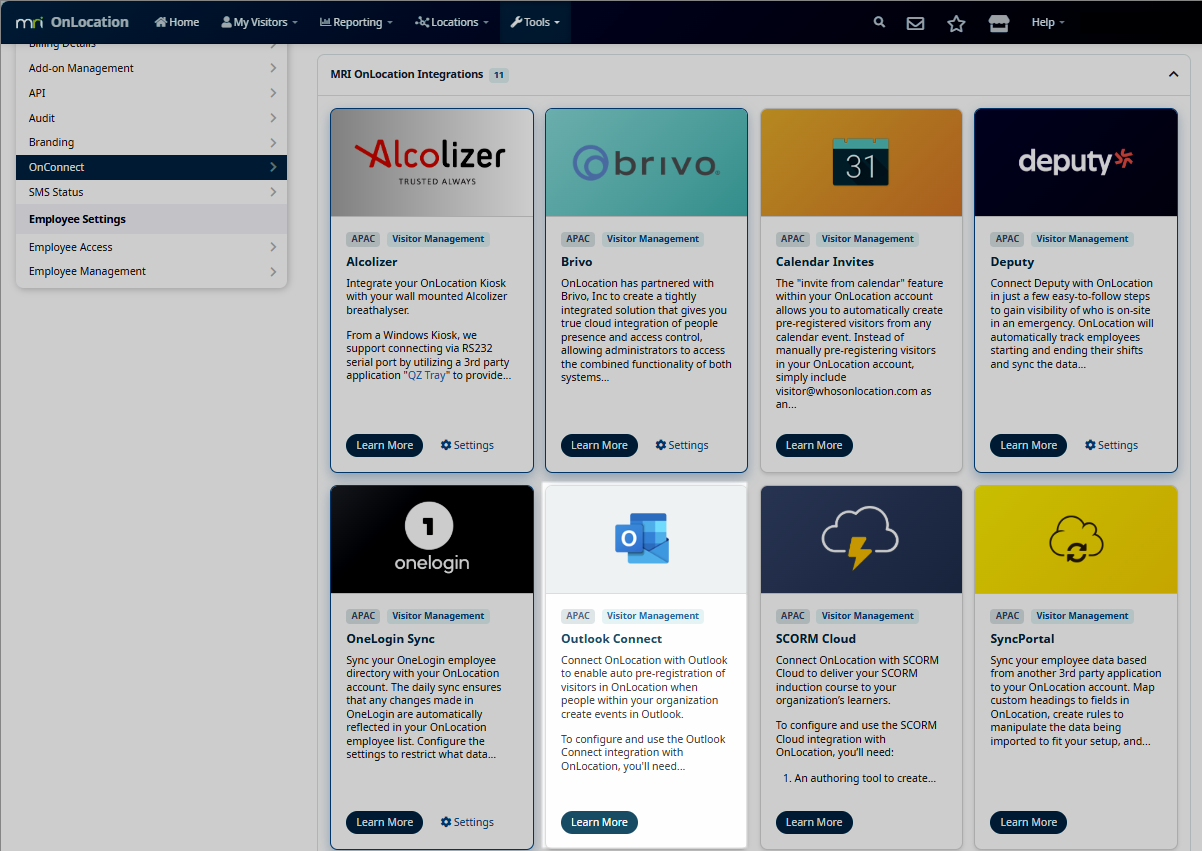Click the search magnifier icon in top bar
Viewport: 1202px width, 851px height.
879,22
